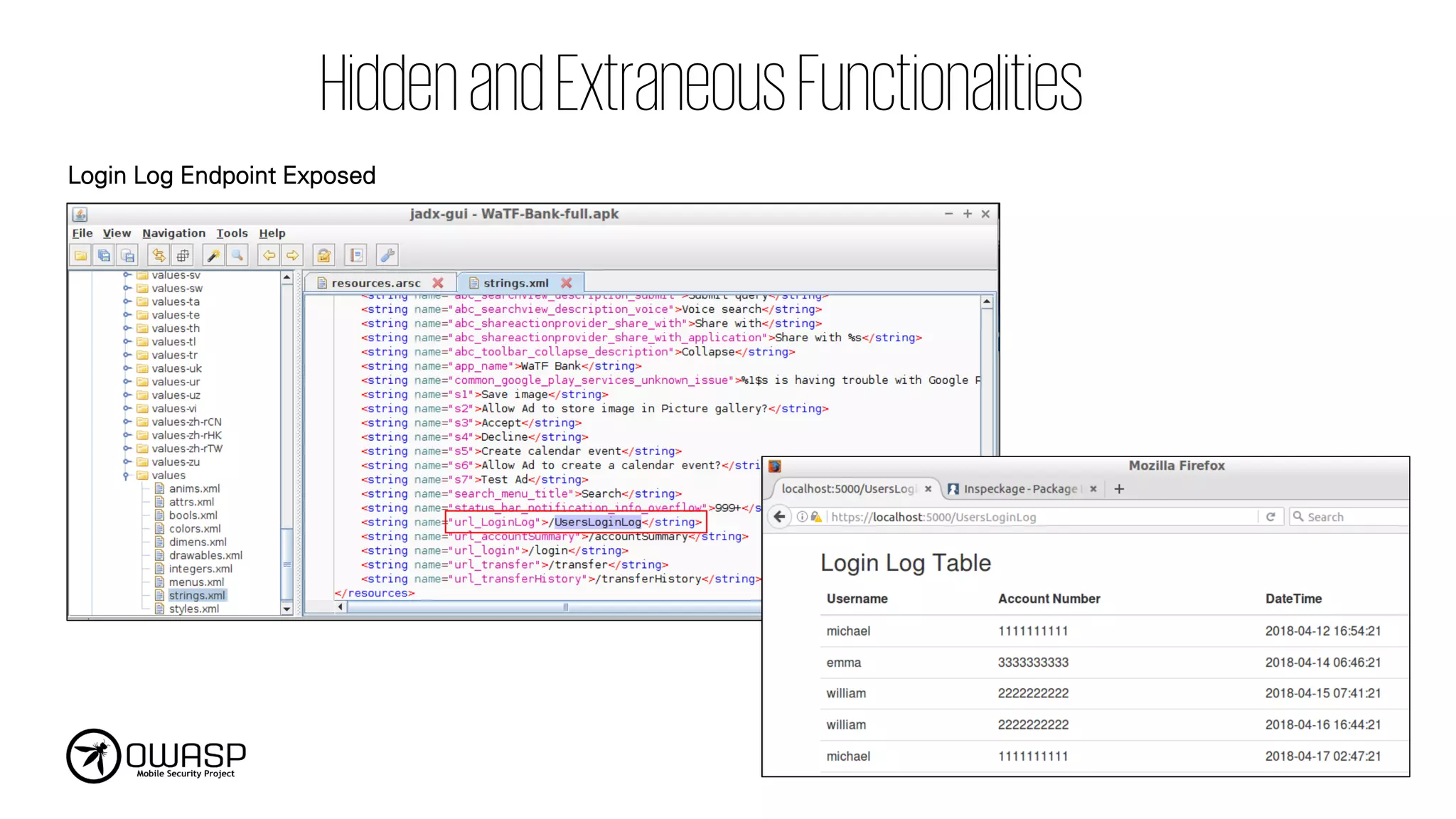Click the code editor vertical scroll-up arrow

click(x=987, y=302)
